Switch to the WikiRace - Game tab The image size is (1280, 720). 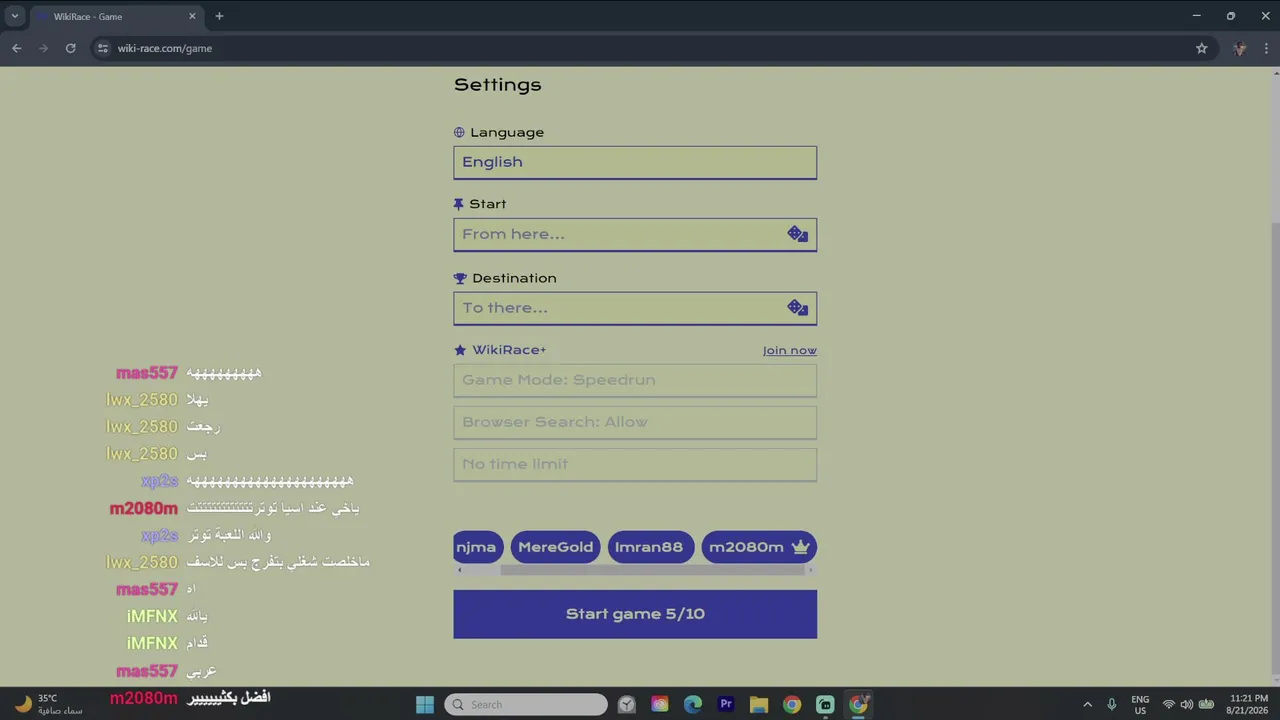[x=115, y=16]
